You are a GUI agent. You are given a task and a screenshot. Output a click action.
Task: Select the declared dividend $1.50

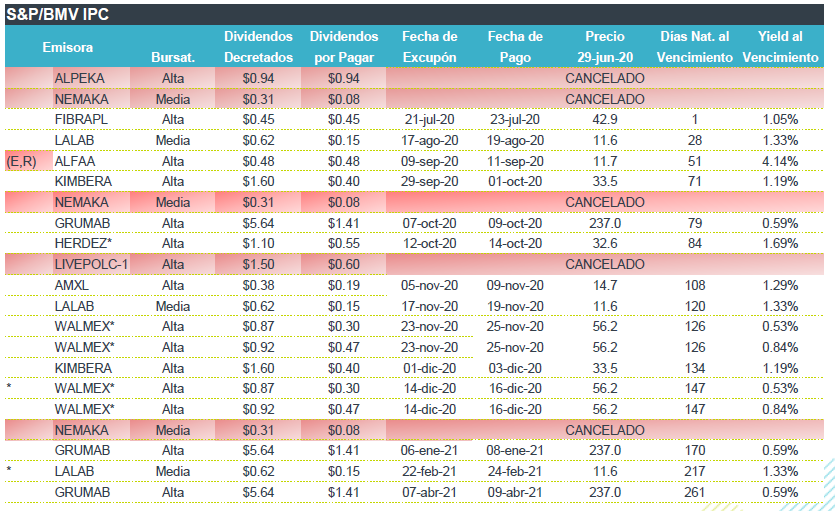258,264
